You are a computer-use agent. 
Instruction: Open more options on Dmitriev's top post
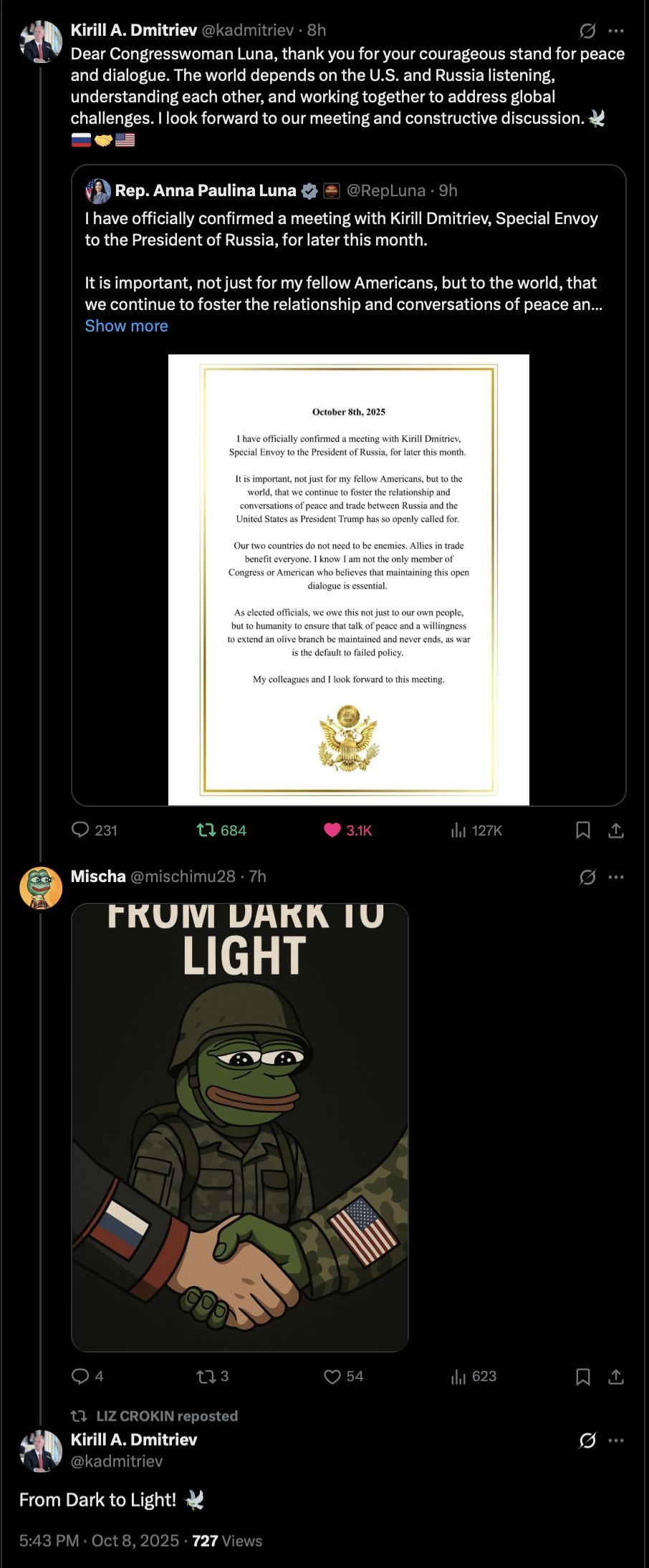tap(616, 31)
